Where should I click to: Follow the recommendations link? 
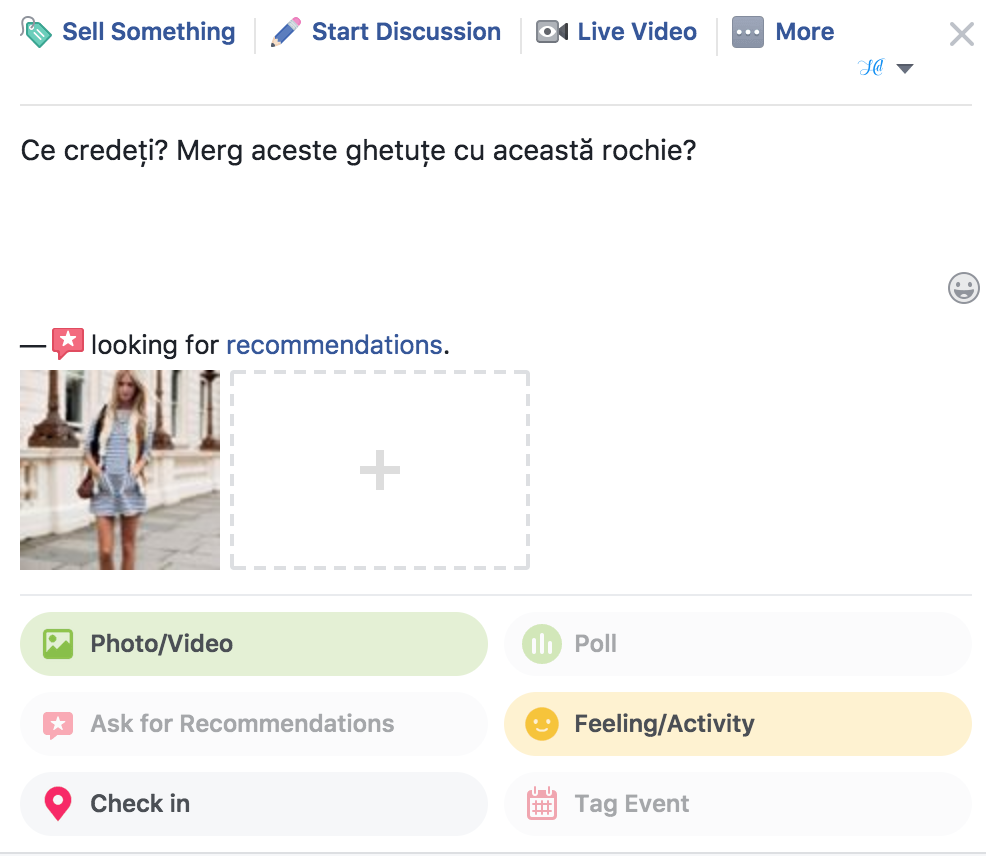point(334,345)
